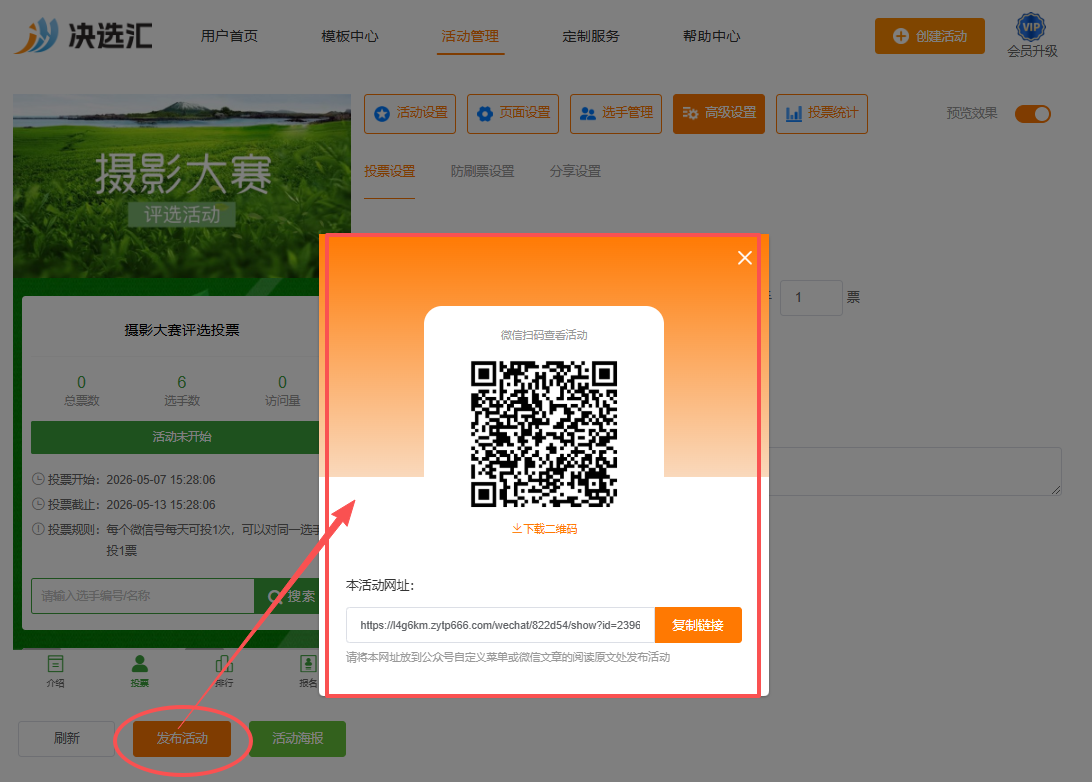
Task: Open the 报名 icon in preview footer
Action: click(x=308, y=671)
